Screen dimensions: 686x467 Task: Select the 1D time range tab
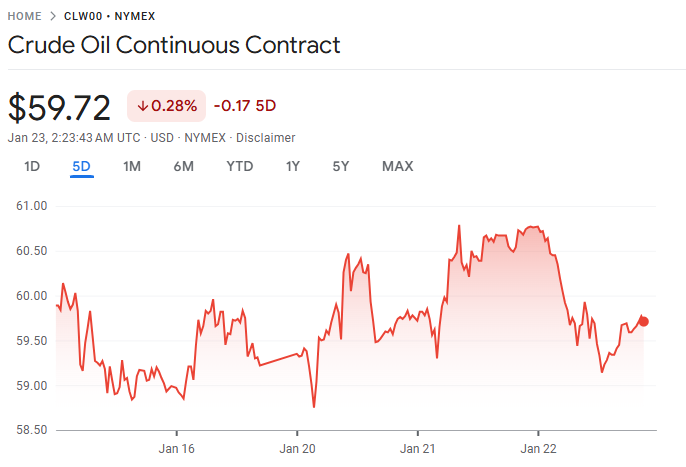pos(32,166)
